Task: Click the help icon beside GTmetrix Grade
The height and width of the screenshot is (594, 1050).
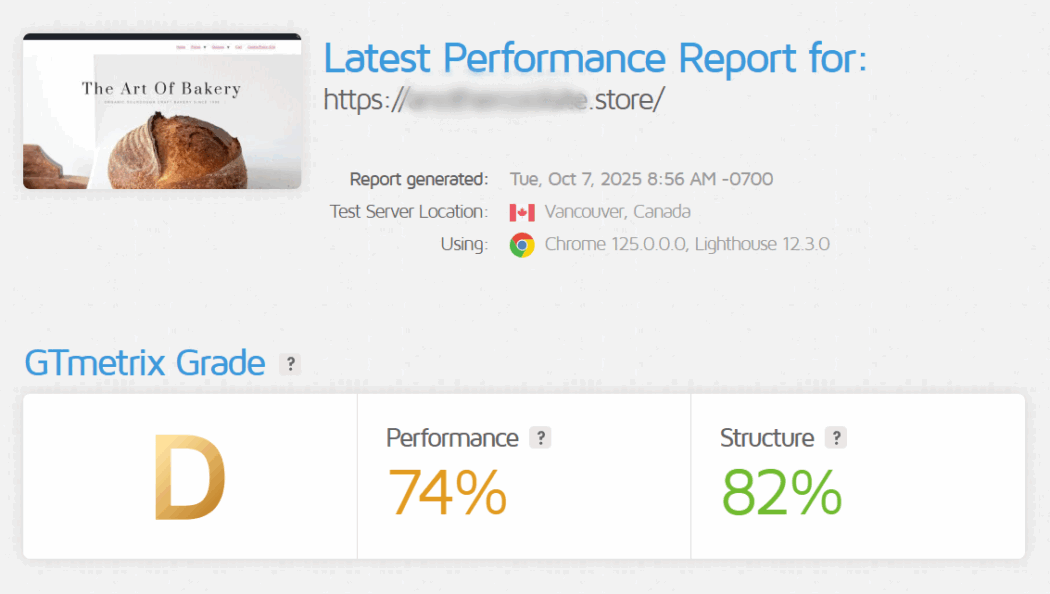Action: 290,364
